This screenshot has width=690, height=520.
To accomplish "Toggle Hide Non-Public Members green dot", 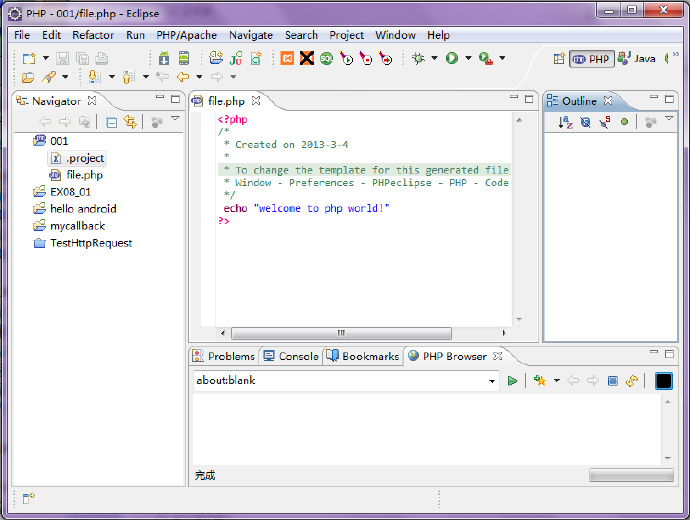I will coord(624,122).
